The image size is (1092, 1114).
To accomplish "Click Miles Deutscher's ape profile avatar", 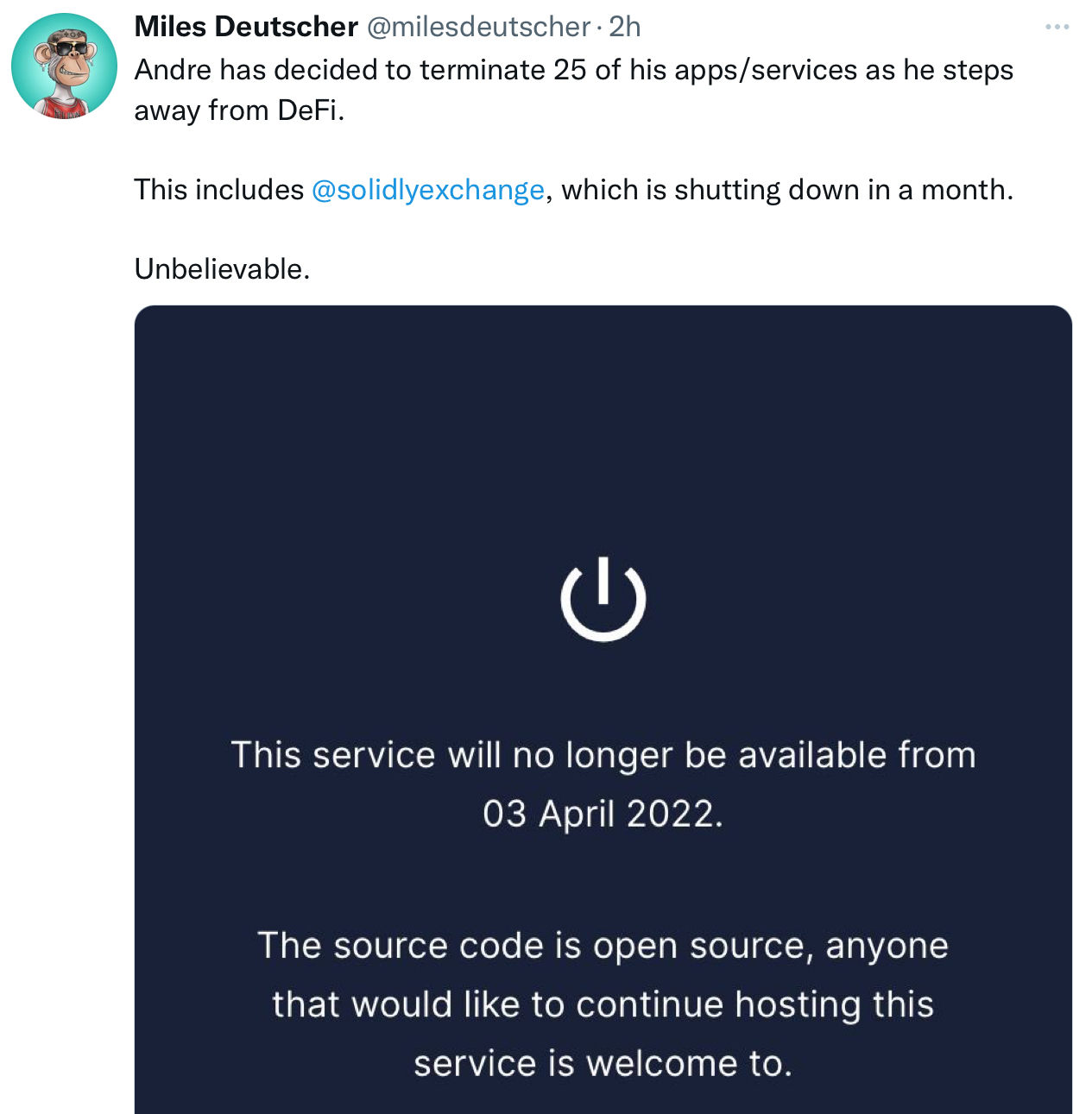I will point(64,66).
